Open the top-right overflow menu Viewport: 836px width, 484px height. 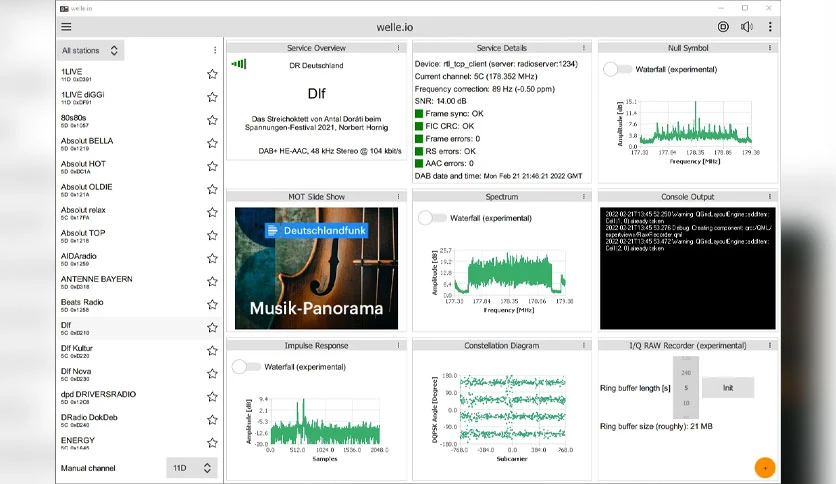[x=770, y=27]
